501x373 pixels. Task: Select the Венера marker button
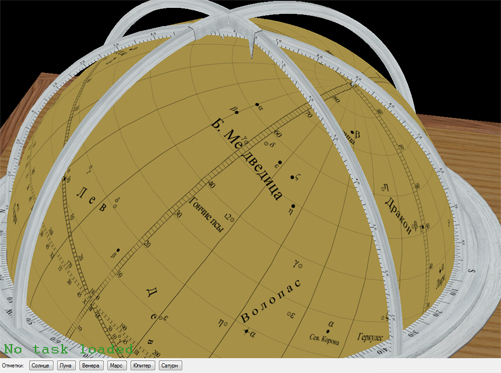91,366
